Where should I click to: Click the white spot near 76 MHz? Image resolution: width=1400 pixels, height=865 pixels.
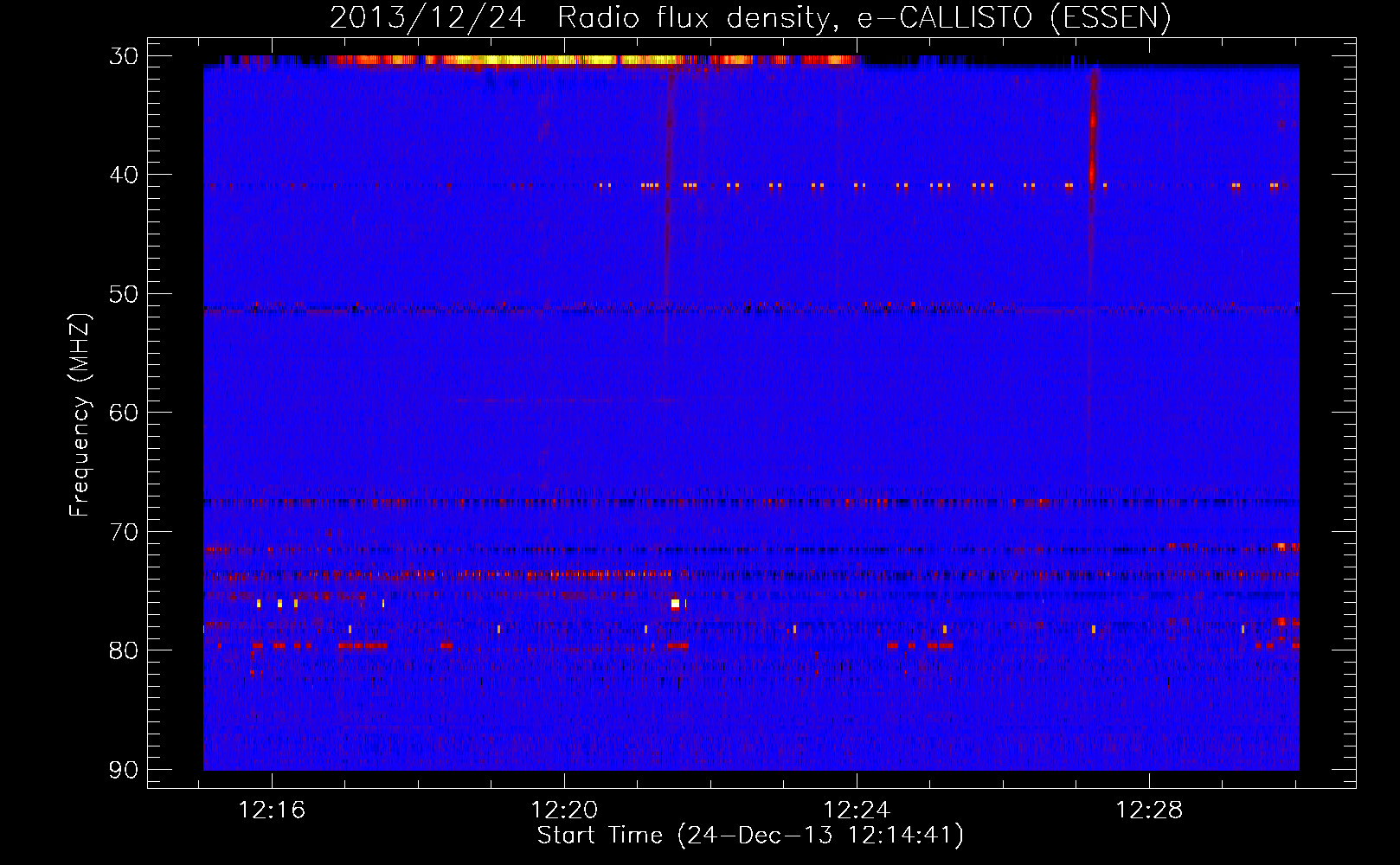pos(675,604)
